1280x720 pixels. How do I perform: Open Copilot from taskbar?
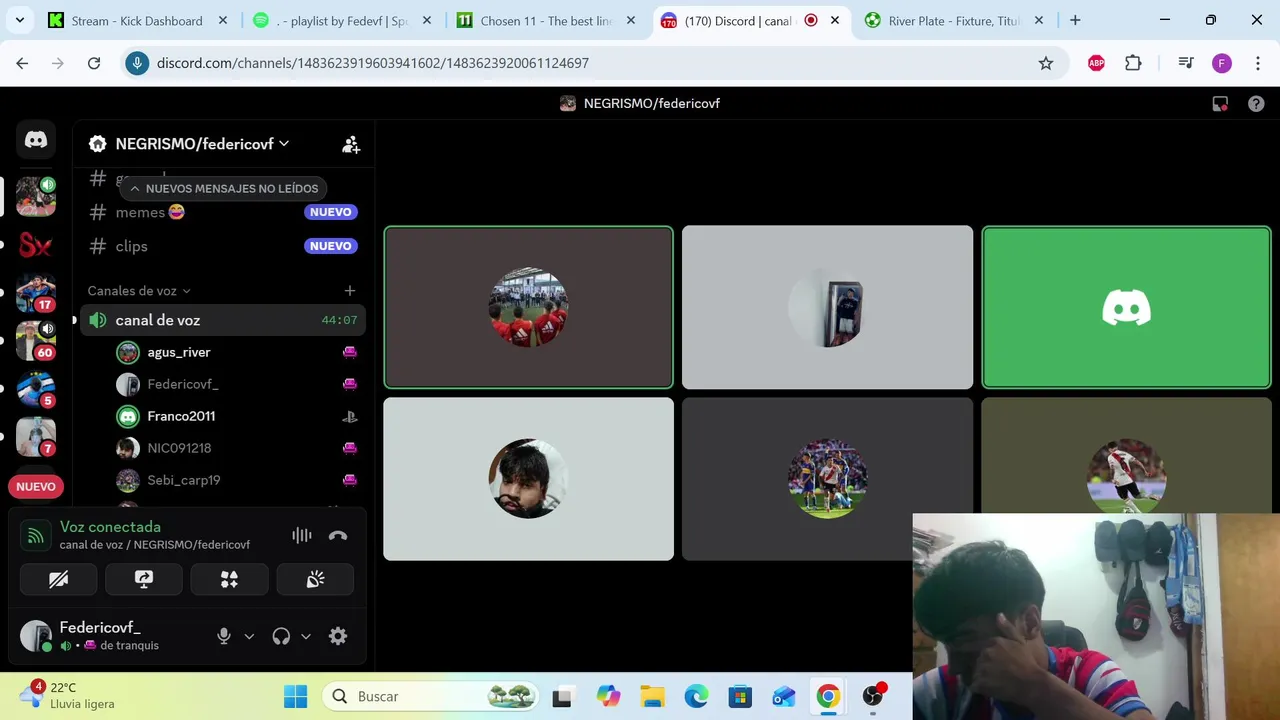(608, 696)
